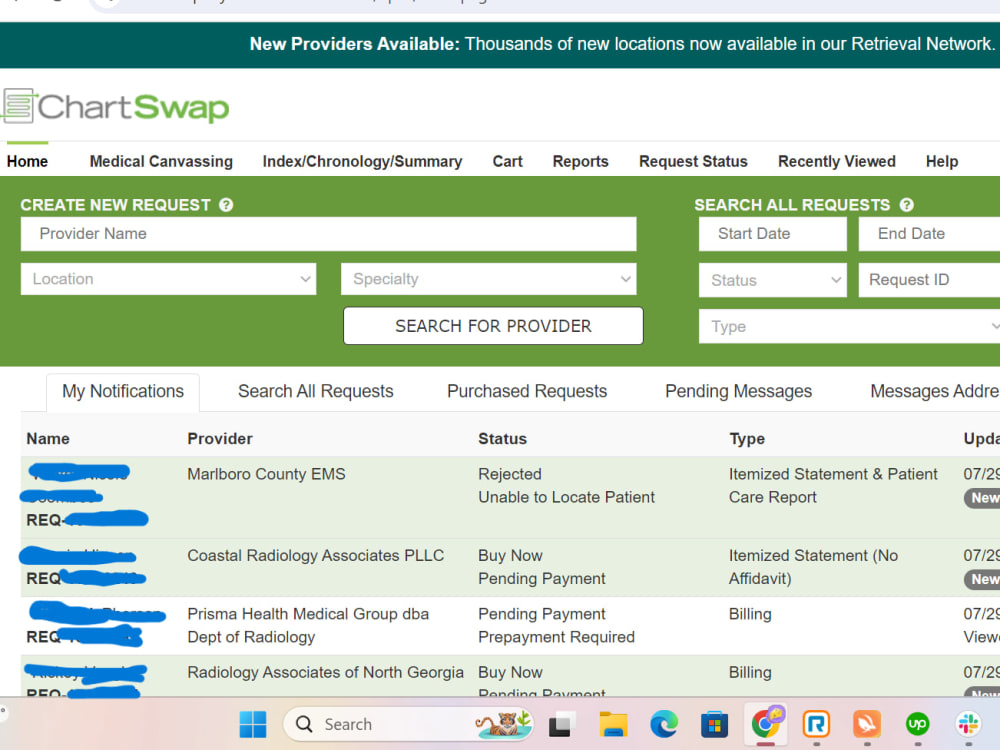1000x750 pixels.
Task: Select Prisma Health Medical Group row provider
Action: [x=308, y=626]
